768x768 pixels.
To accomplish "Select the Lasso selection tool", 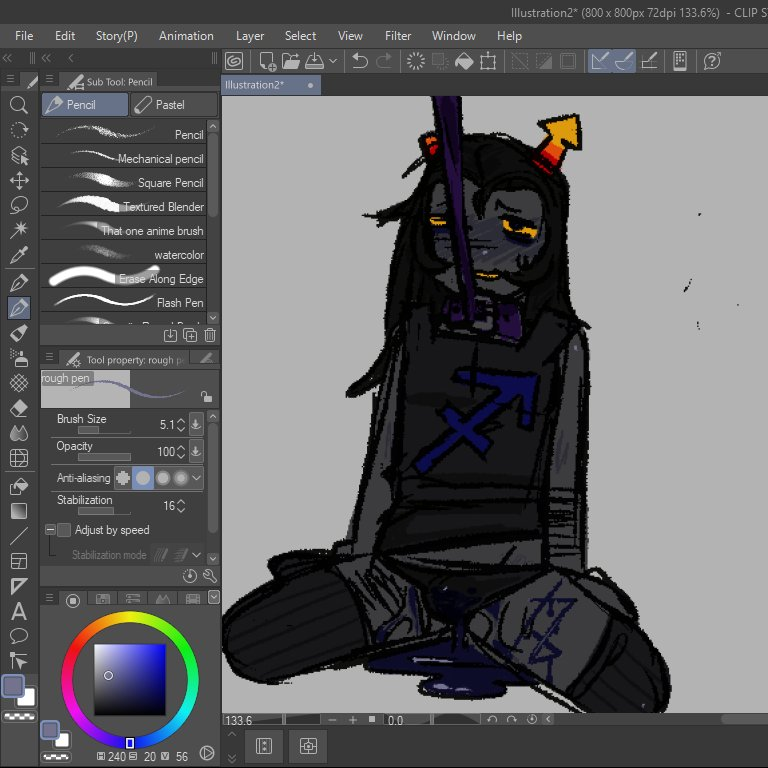I will click(x=19, y=205).
